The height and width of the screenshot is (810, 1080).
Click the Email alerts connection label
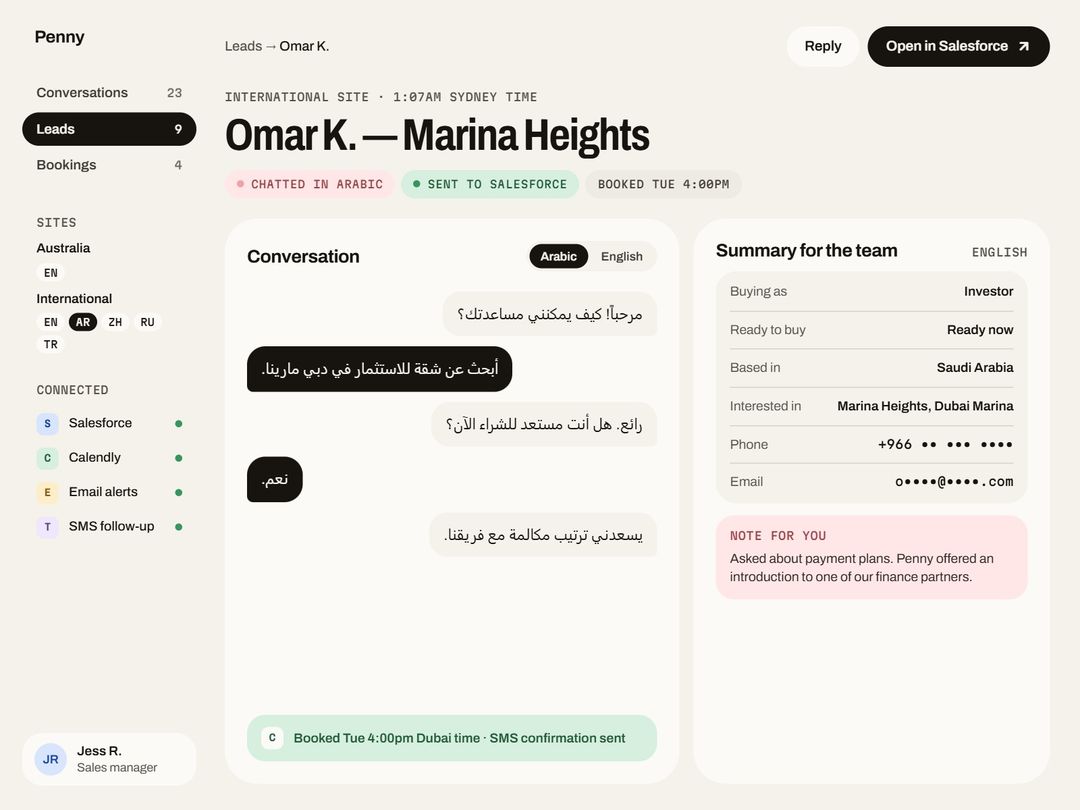103,492
